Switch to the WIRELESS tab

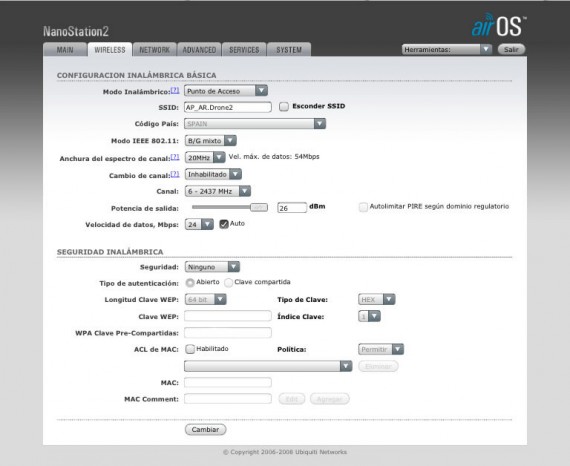click(x=110, y=50)
